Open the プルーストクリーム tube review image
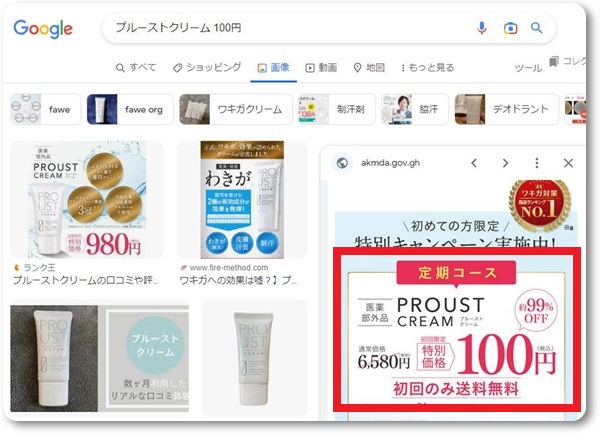This screenshot has height=435, width=600. click(99, 358)
